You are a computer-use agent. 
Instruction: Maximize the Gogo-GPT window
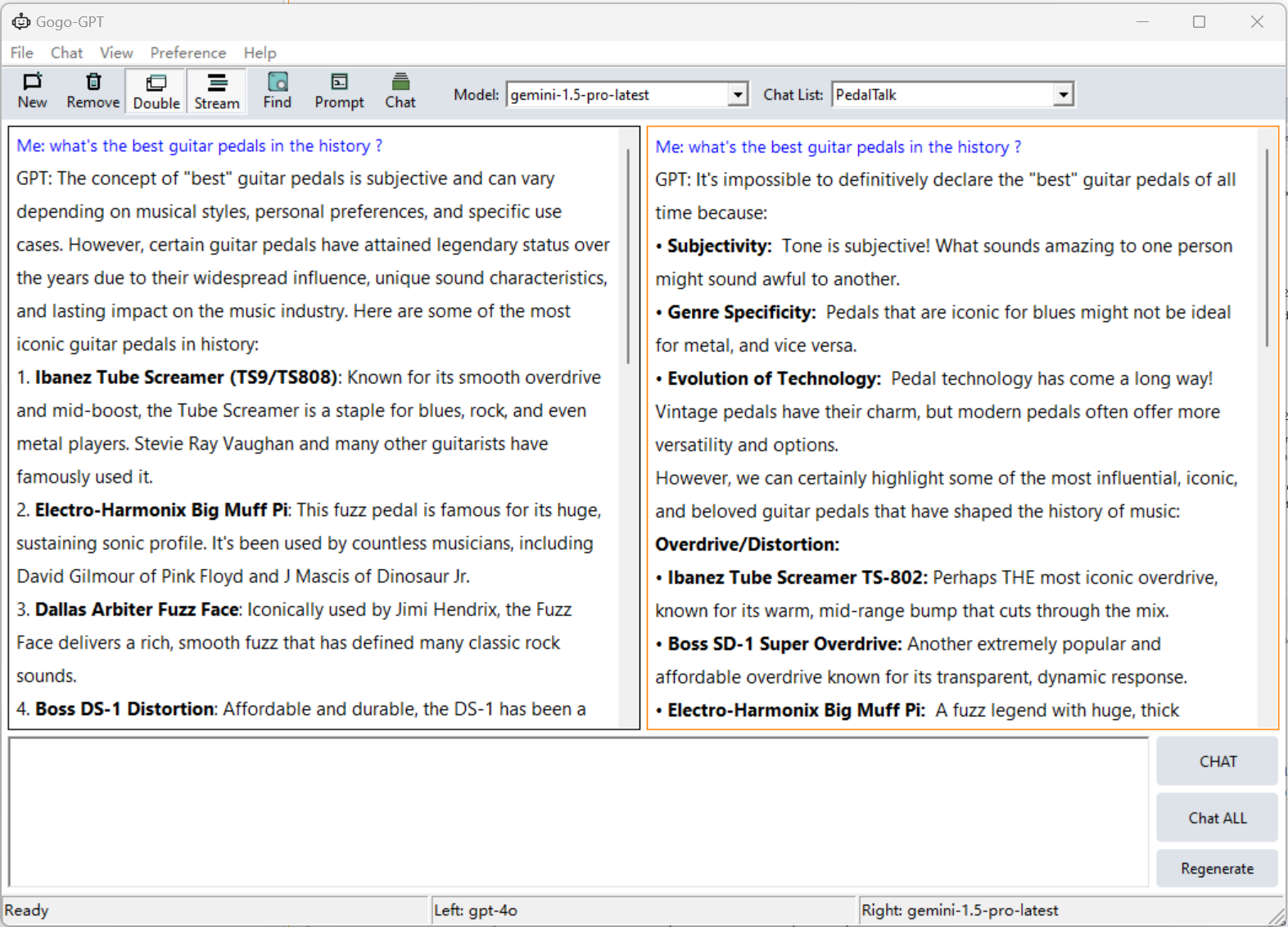(1200, 22)
